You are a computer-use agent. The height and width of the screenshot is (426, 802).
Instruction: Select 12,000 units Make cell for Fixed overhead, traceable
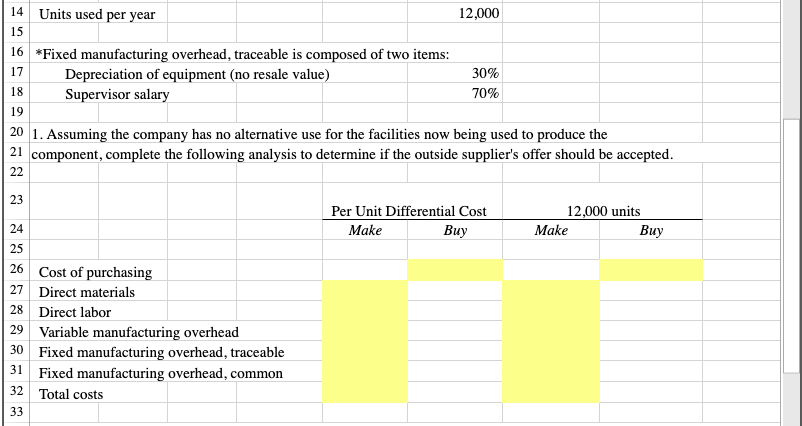551,351
